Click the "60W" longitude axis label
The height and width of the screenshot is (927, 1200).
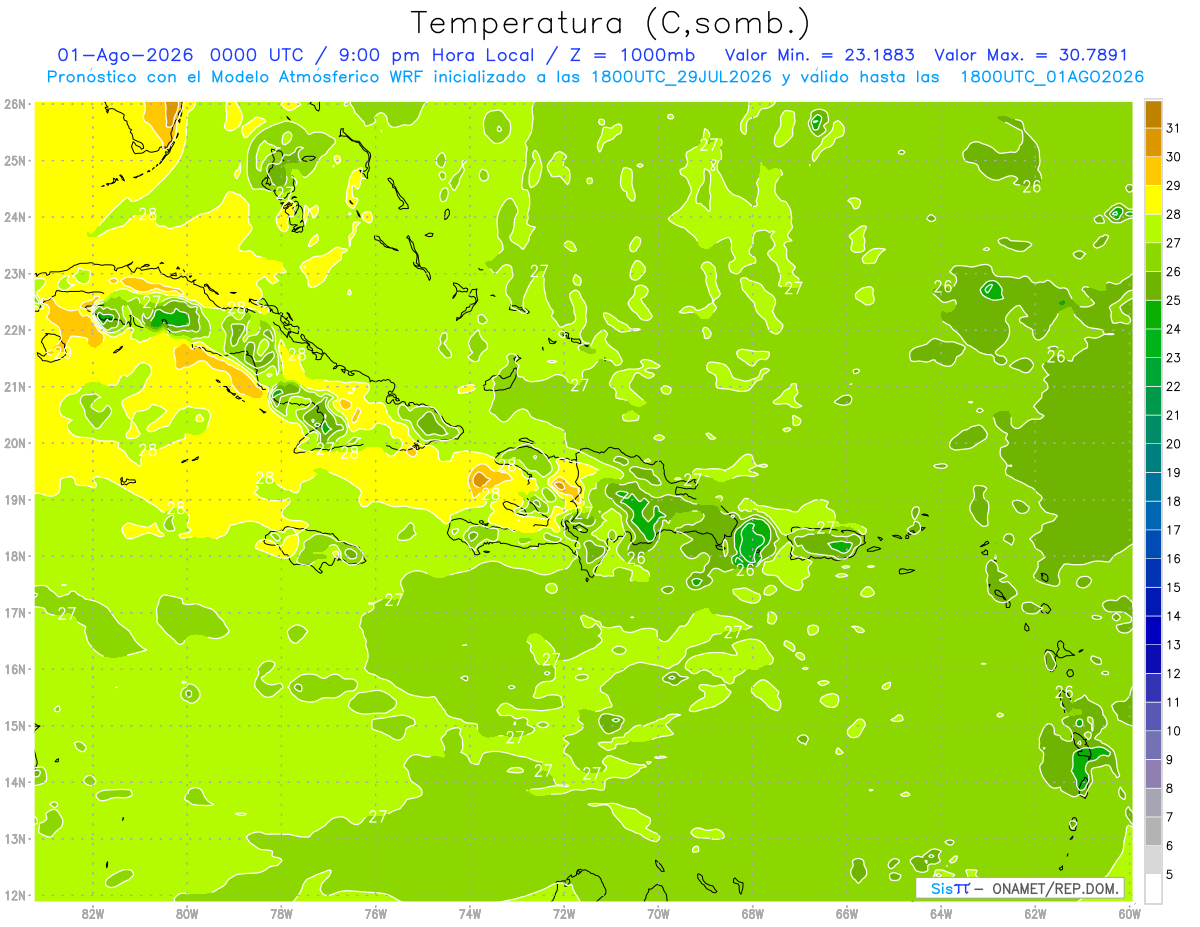point(1130,913)
